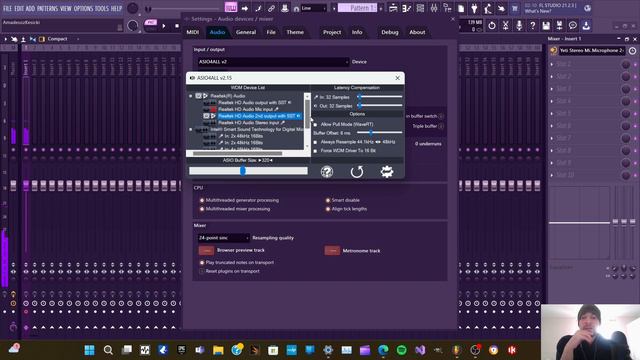Click the save floppy disk icon

[x=546, y=25]
